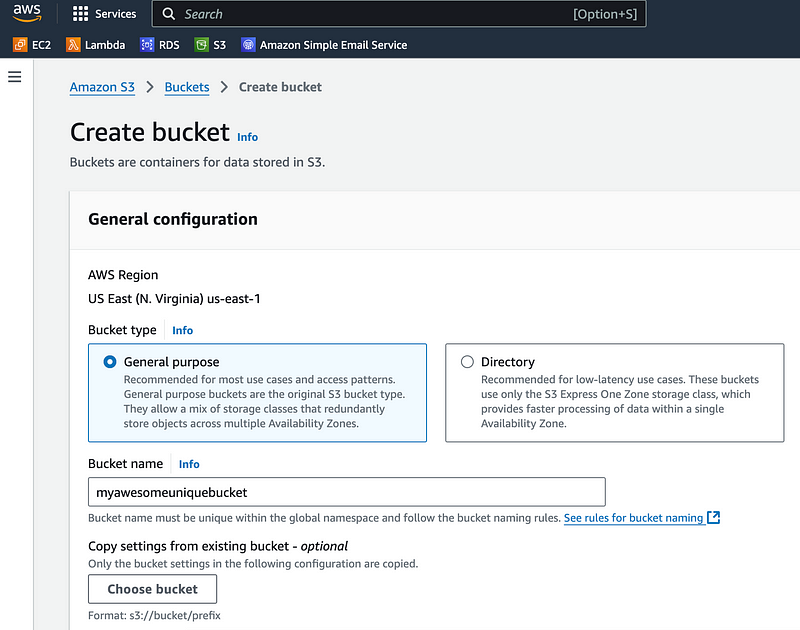This screenshot has height=630, width=800.
Task: Click Info link beside Bucket type
Action: (183, 331)
